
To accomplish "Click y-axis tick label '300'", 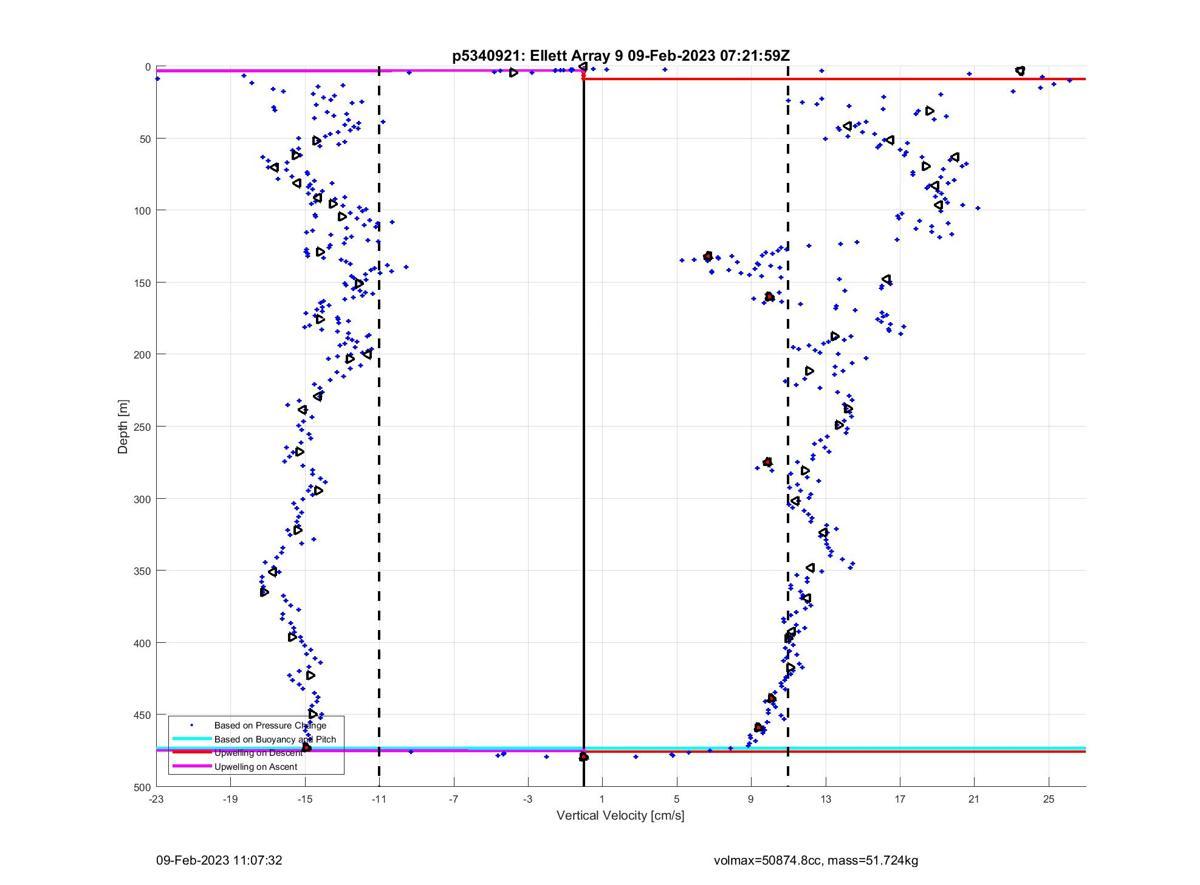I will click(142, 499).
